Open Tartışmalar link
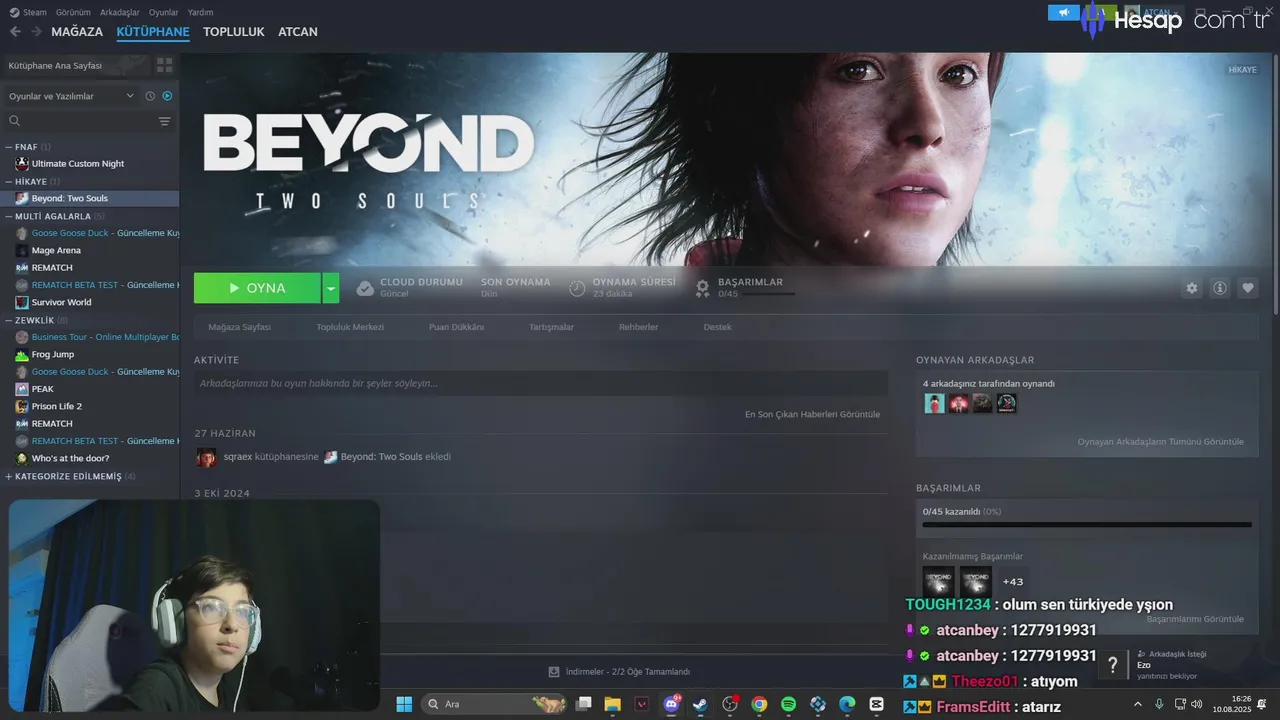Image resolution: width=1280 pixels, height=720 pixels. pos(551,327)
